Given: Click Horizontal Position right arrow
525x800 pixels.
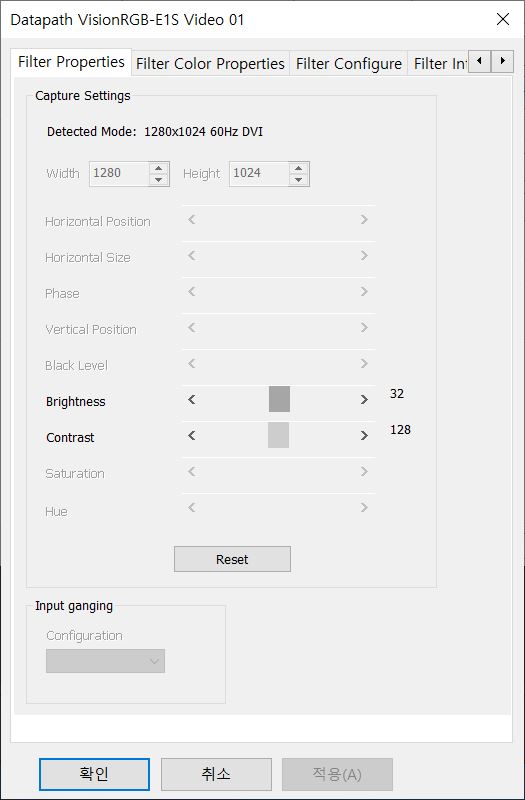Looking at the screenshot, I should (364, 220).
